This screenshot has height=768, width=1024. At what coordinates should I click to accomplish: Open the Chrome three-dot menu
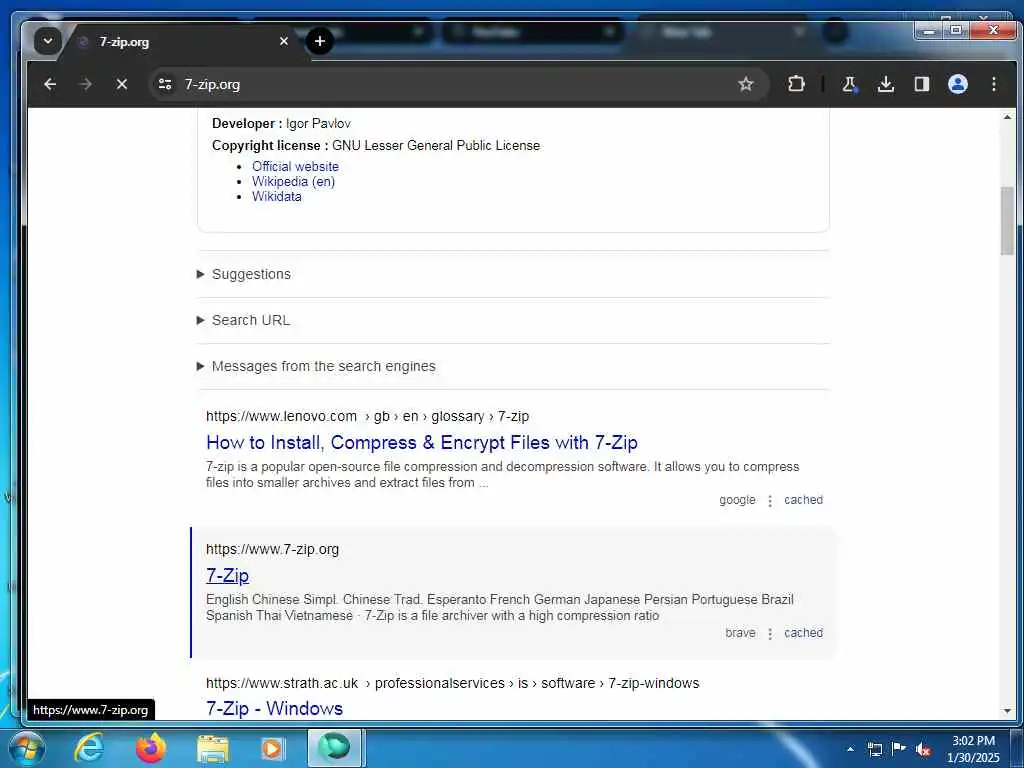[993, 84]
